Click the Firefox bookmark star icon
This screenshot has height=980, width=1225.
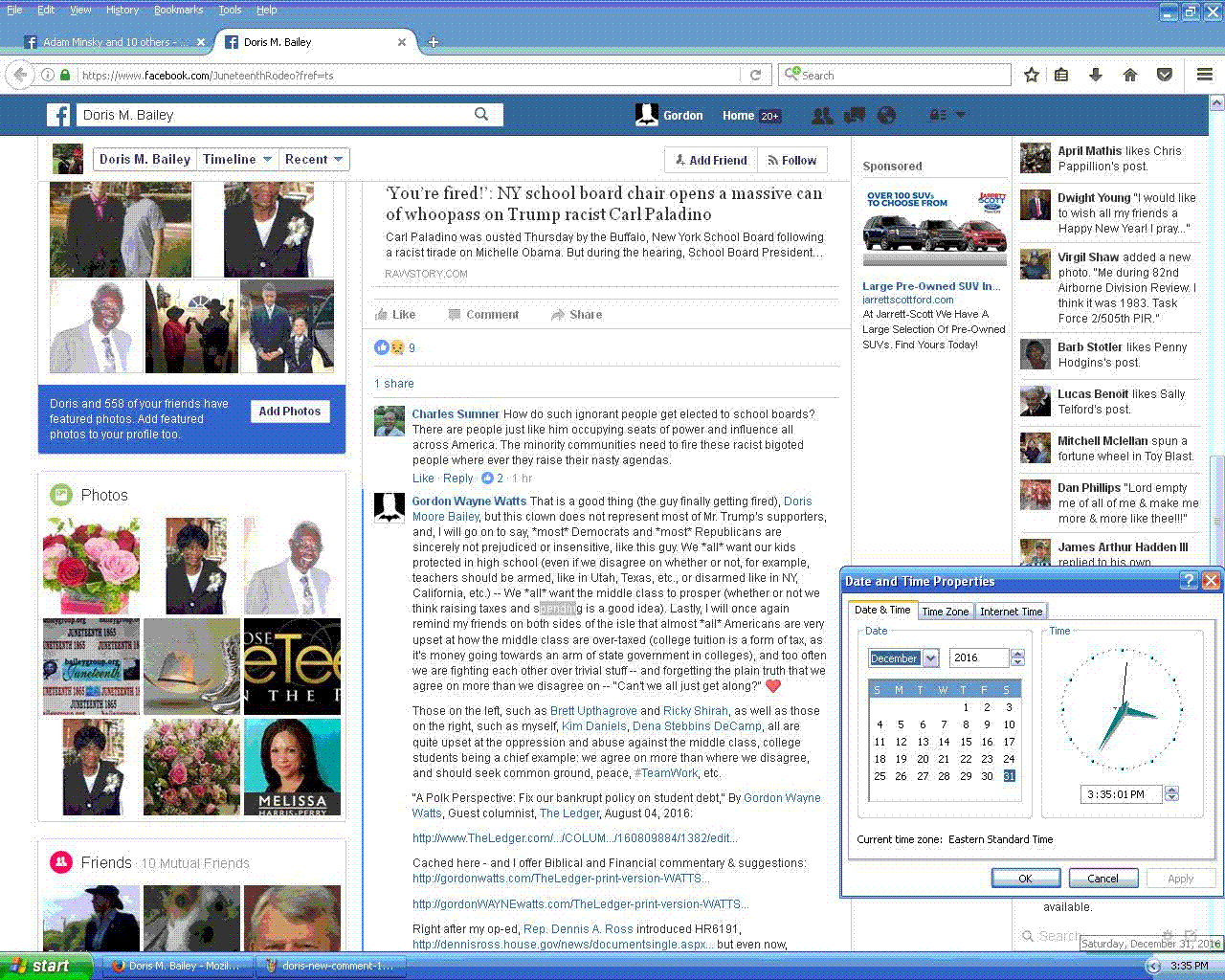tap(1032, 75)
